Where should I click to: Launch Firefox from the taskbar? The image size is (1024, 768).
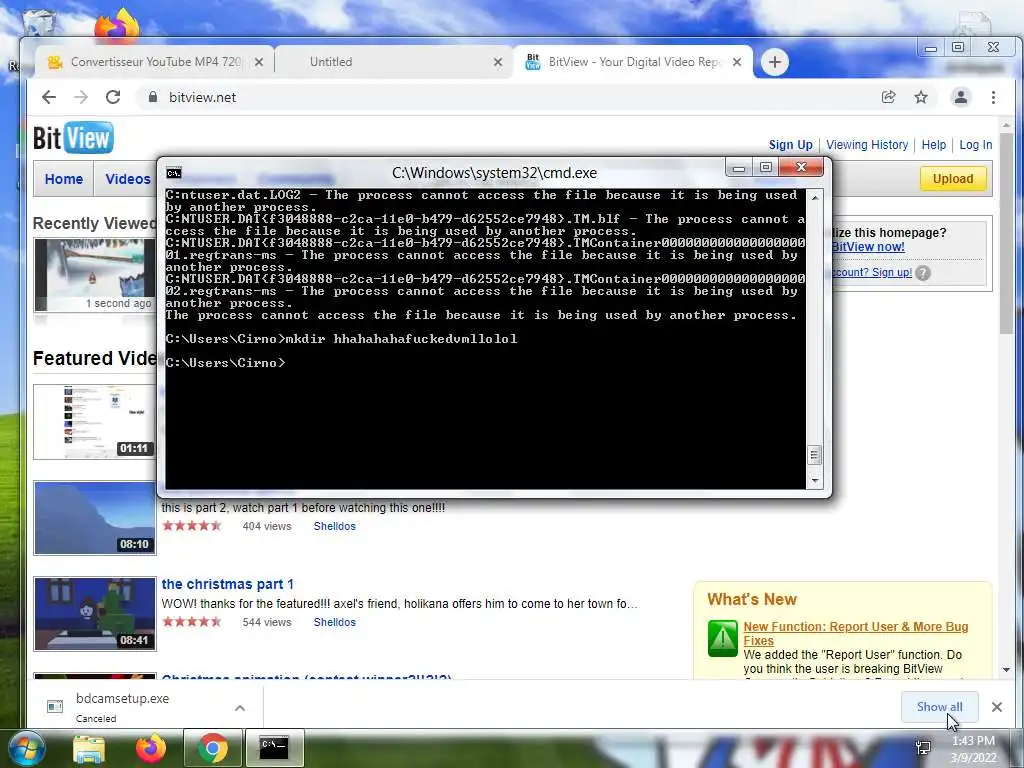(x=150, y=748)
